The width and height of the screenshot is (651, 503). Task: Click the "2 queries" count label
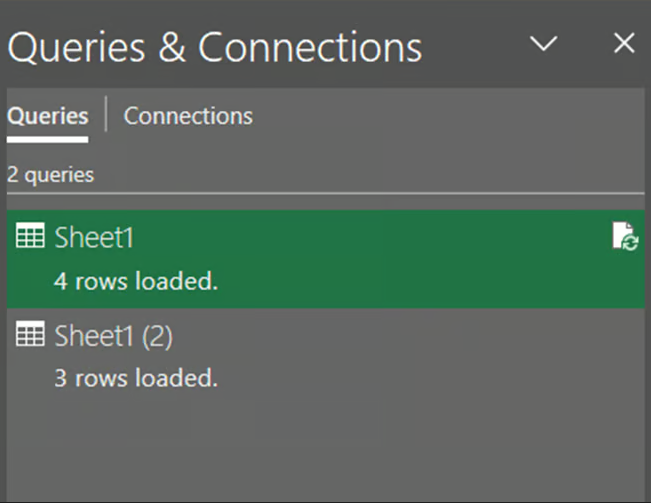[x=50, y=174]
